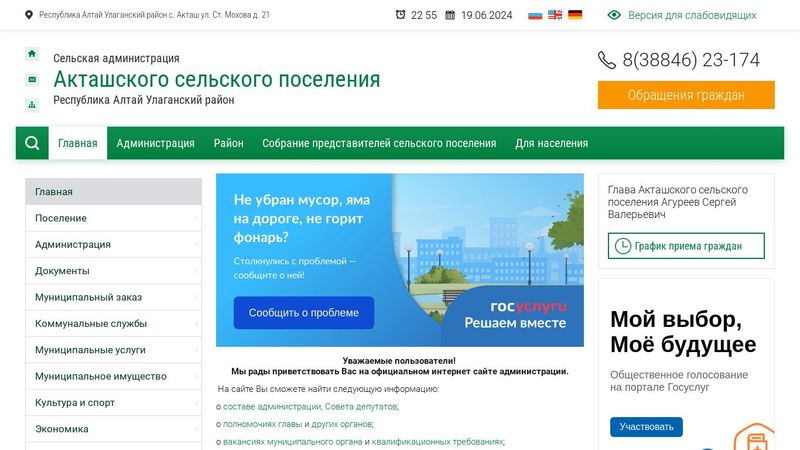The image size is (800, 450).
Task: Open the Администрация navigation menu
Action: click(155, 143)
